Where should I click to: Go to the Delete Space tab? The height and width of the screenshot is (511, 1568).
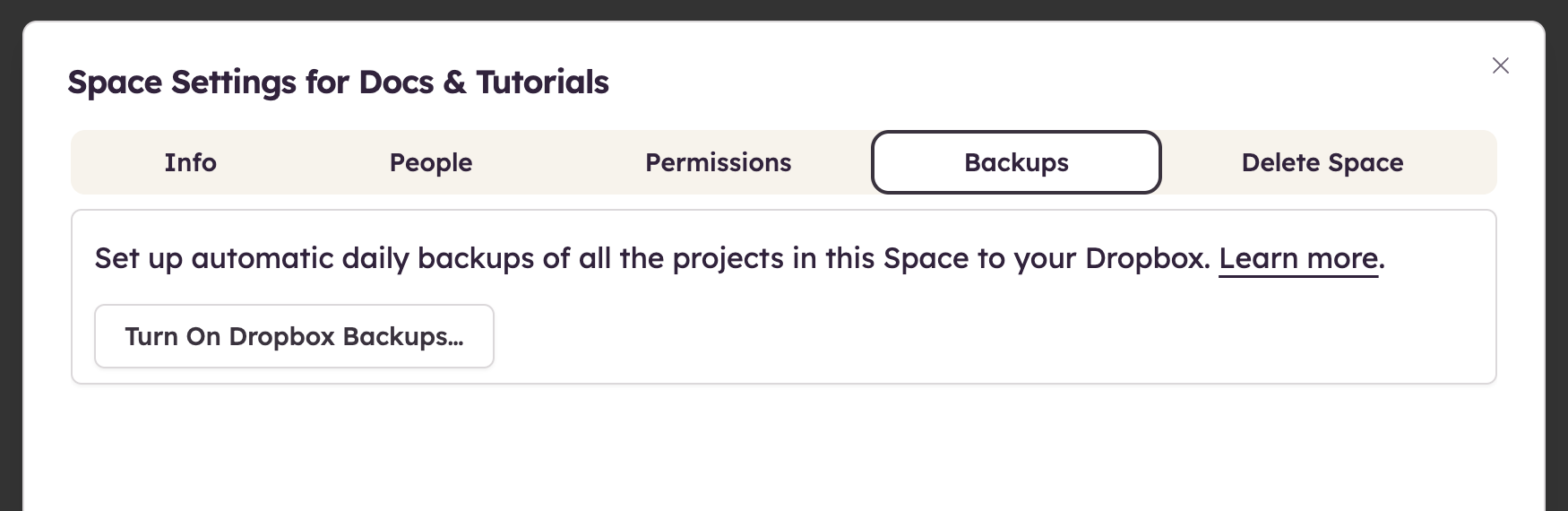tap(1322, 162)
